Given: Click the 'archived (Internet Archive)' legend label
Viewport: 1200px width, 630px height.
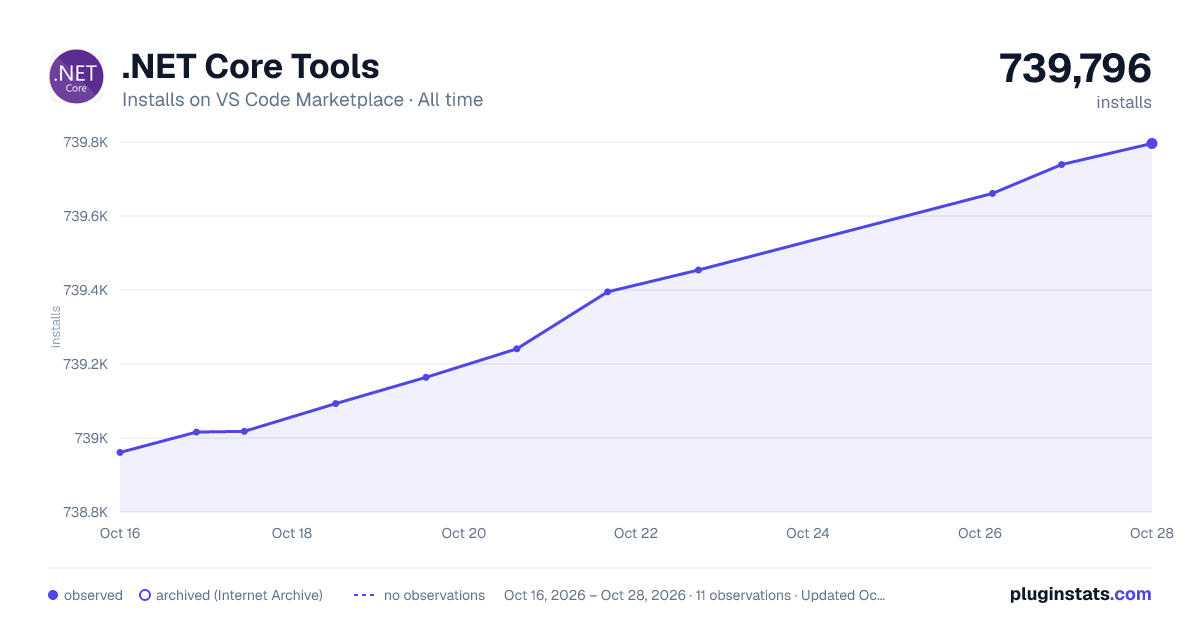Looking at the screenshot, I should click(239, 595).
